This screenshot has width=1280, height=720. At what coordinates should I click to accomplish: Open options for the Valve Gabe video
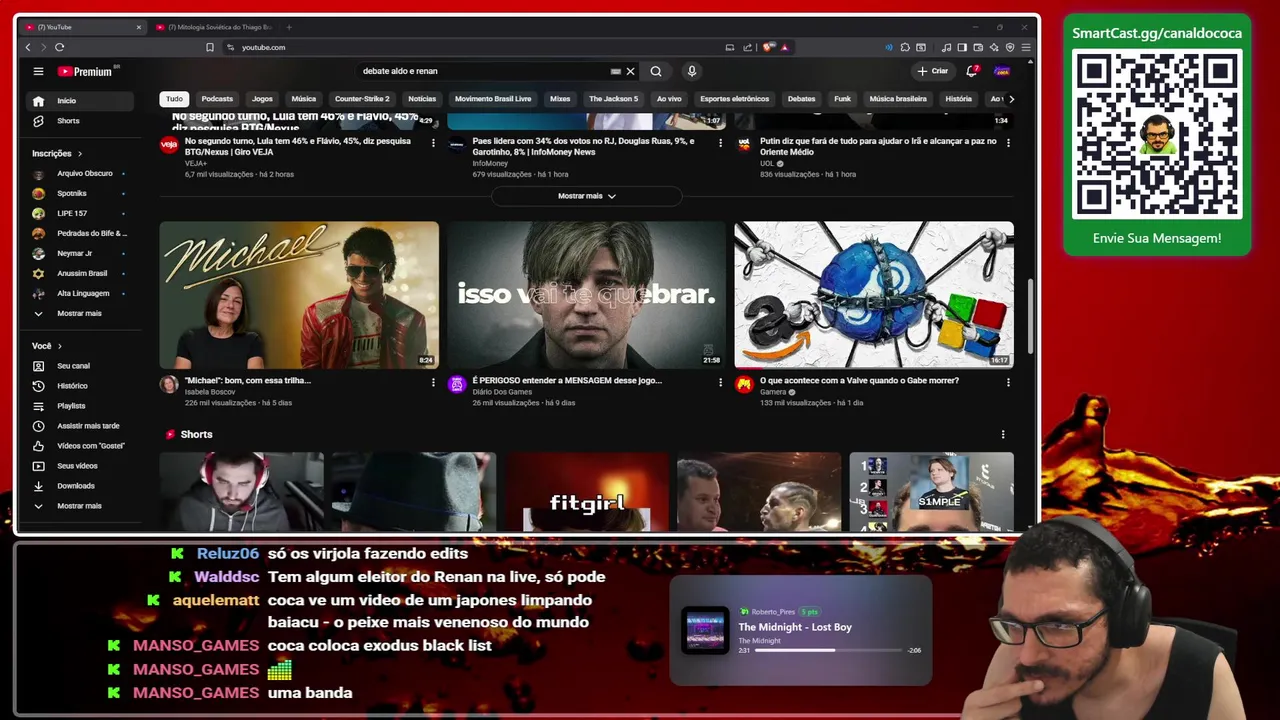click(1008, 382)
